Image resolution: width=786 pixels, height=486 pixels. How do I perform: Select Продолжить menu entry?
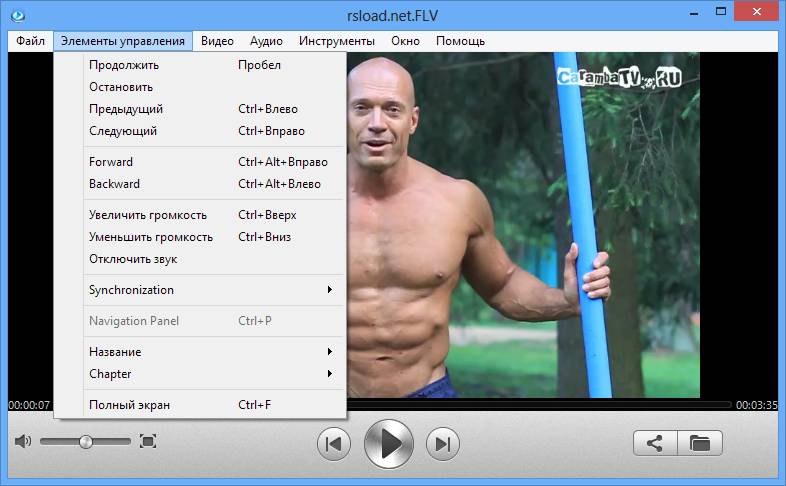click(x=200, y=65)
